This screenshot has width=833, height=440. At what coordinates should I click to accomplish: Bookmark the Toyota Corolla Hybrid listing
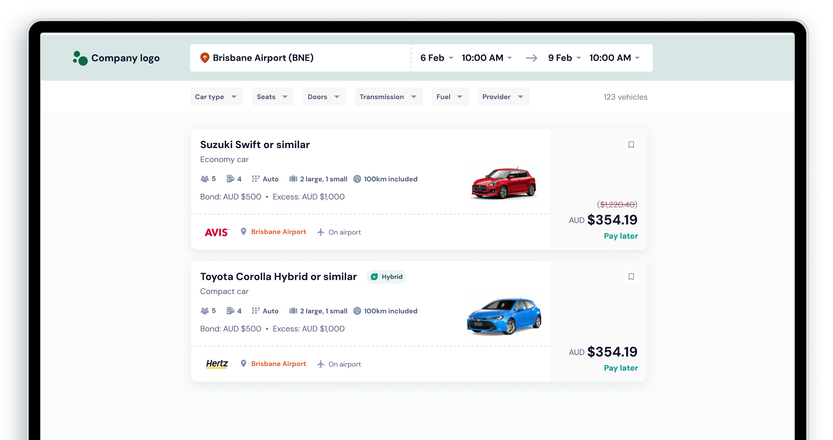coord(631,276)
